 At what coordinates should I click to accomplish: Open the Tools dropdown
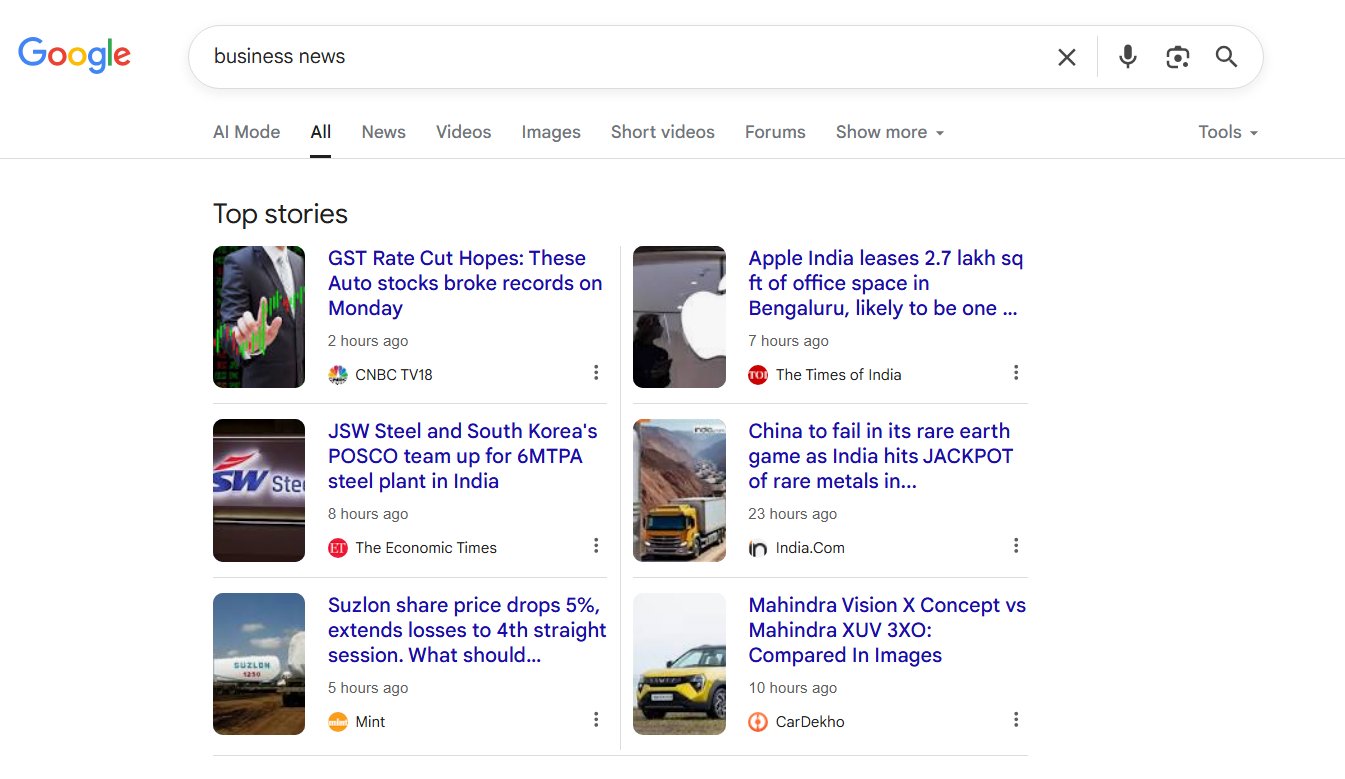click(1228, 132)
